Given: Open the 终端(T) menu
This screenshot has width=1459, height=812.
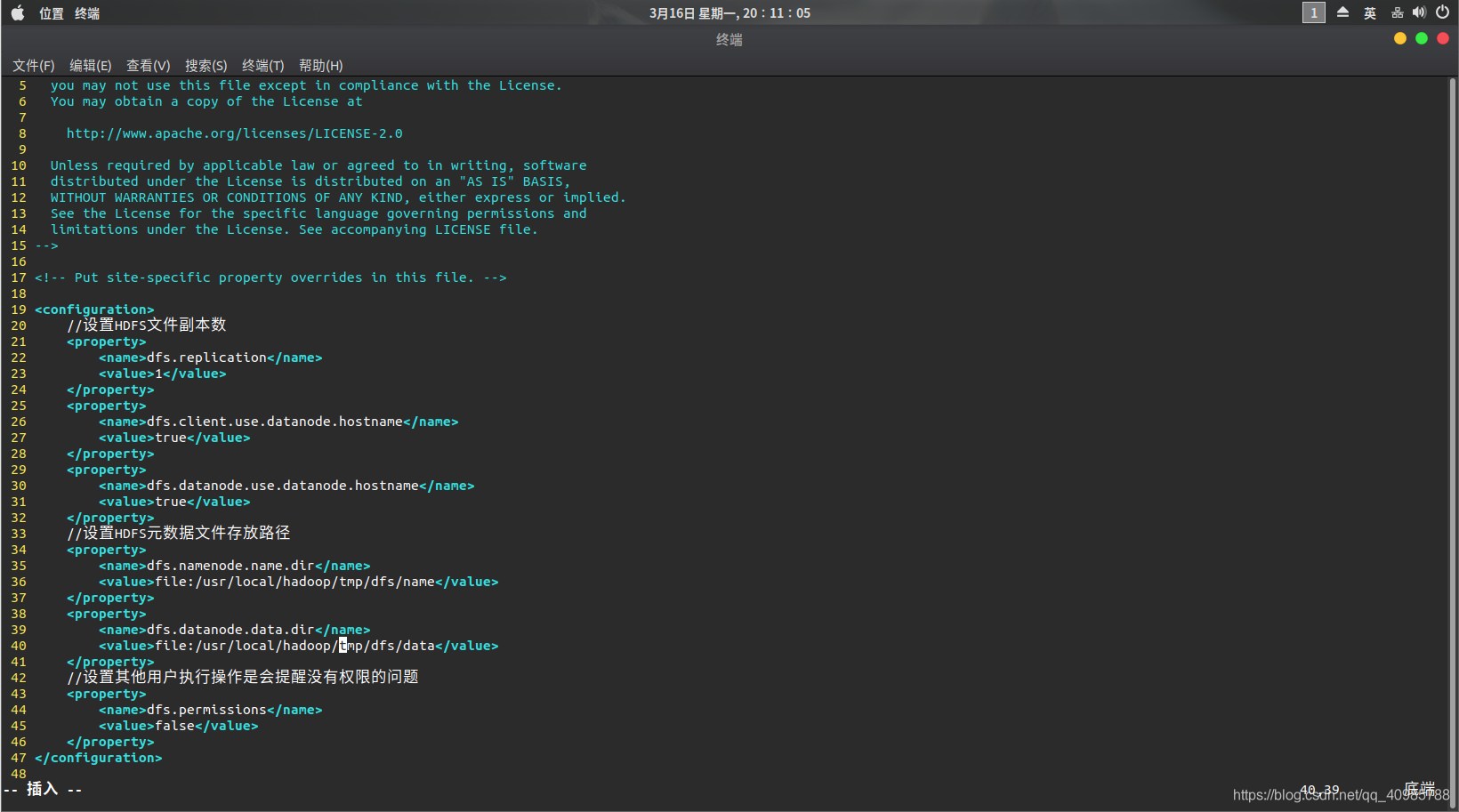Looking at the screenshot, I should (263, 66).
